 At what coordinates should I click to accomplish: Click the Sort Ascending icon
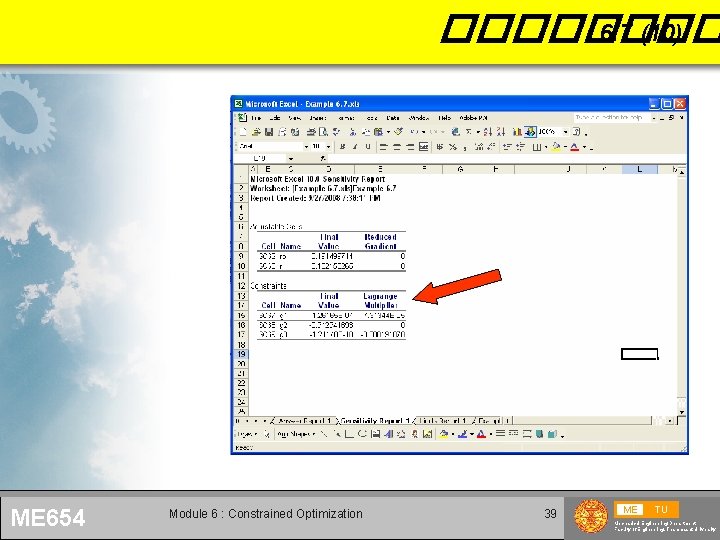coord(488,132)
